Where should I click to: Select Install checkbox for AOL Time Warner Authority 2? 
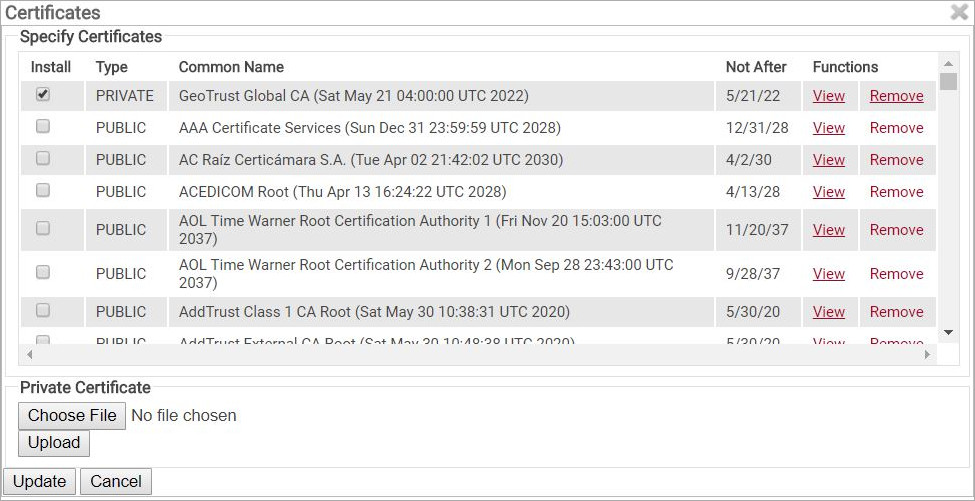[43, 272]
